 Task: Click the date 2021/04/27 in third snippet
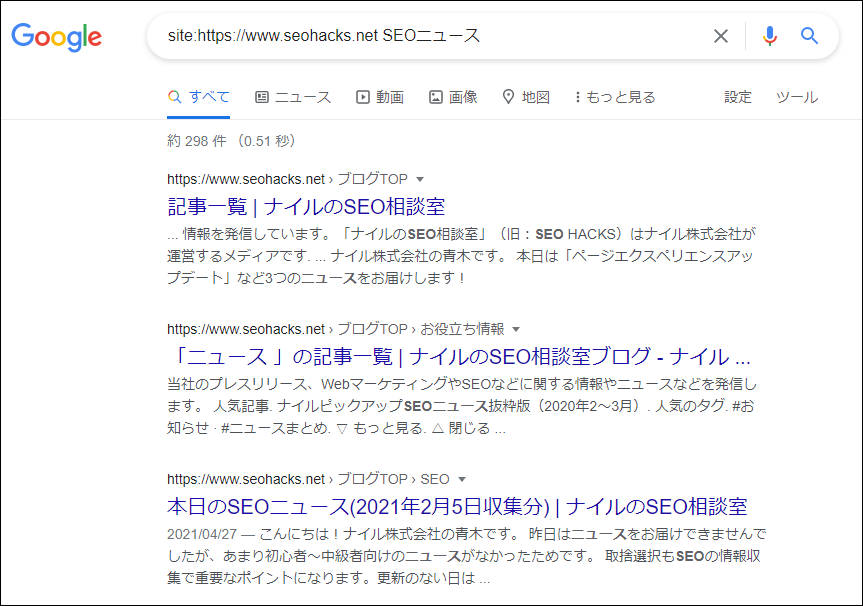201,534
